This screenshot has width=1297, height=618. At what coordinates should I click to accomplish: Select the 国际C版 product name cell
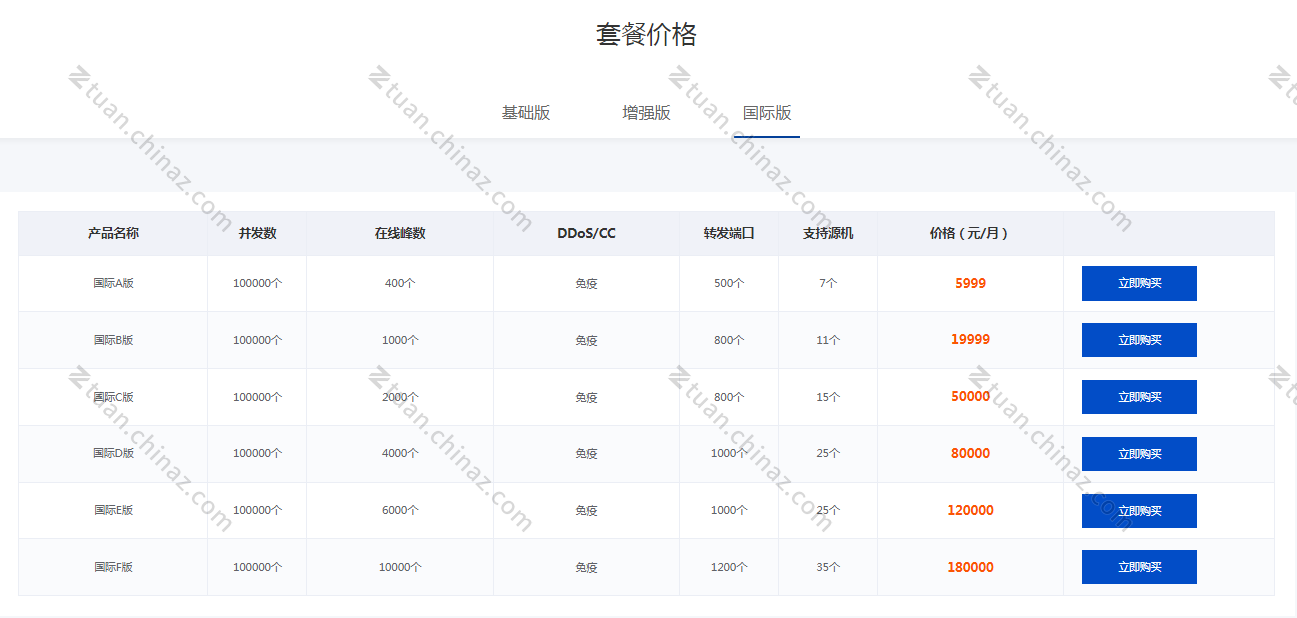pyautogui.click(x=113, y=397)
